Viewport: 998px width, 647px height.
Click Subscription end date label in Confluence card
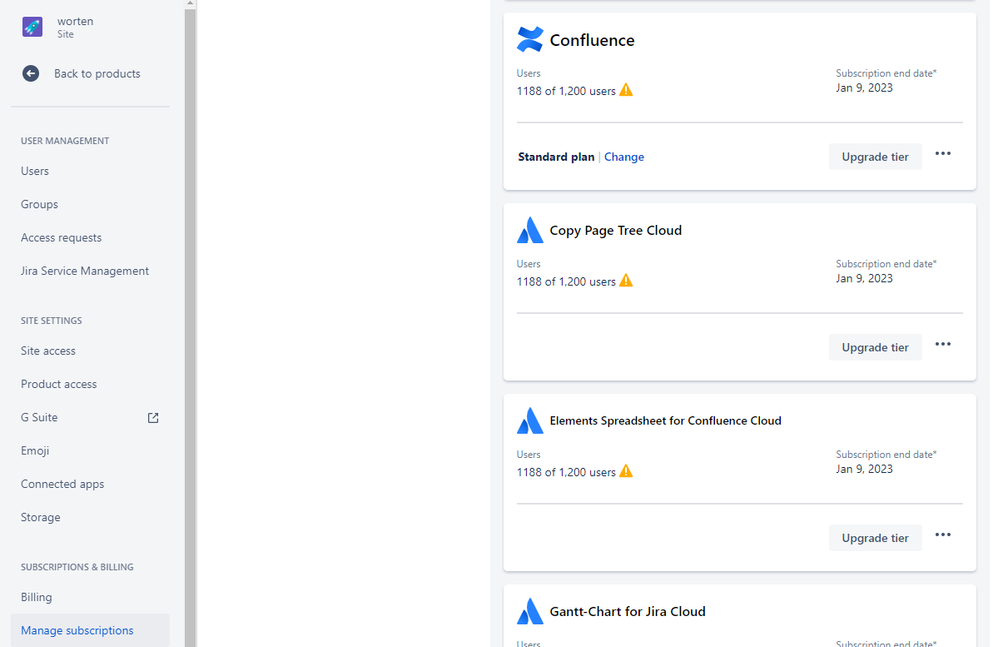(x=886, y=73)
